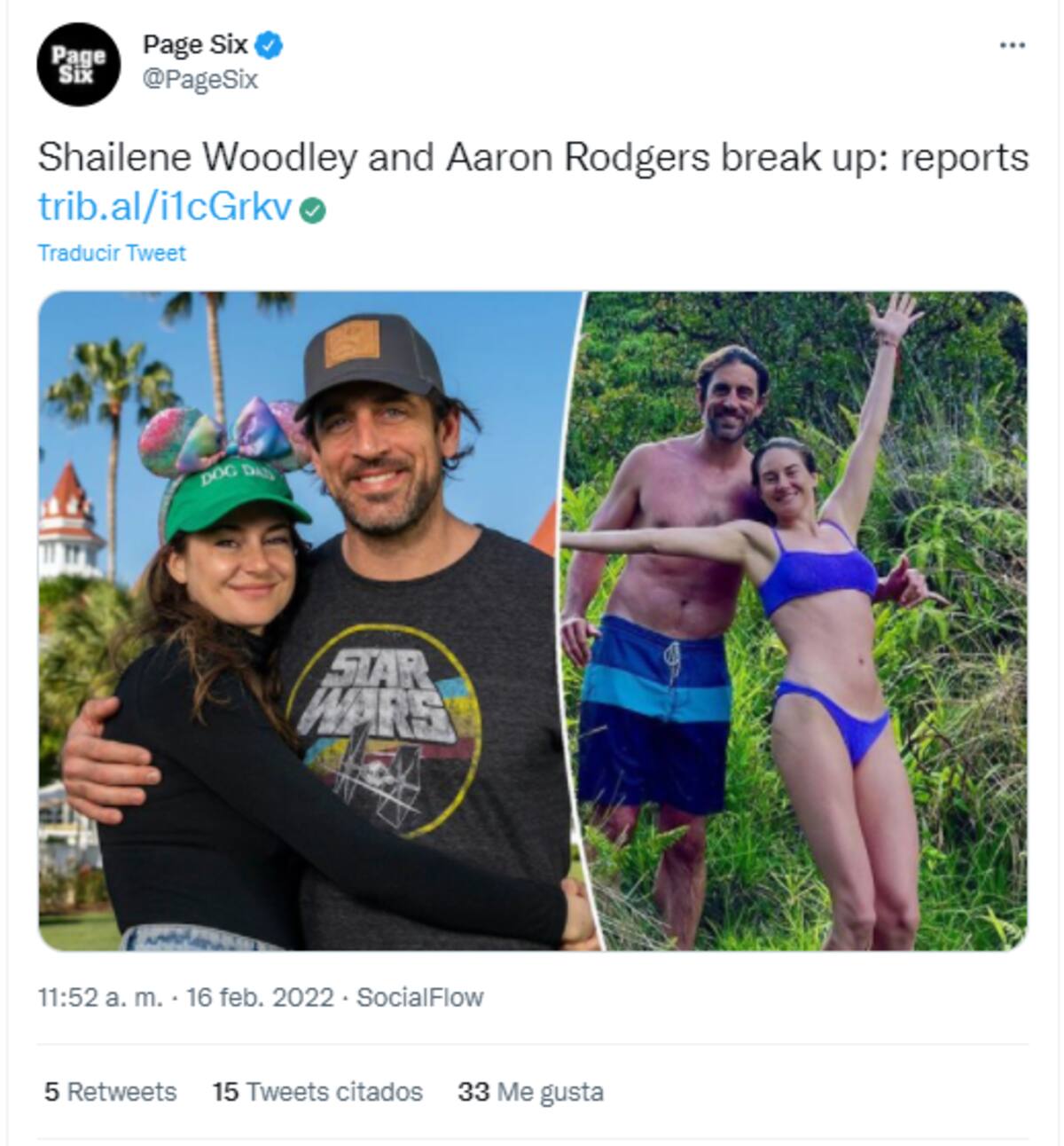The image size is (1064, 1146).
Task: Click the 11:52 a. m. time
Action: pyautogui.click(x=100, y=998)
